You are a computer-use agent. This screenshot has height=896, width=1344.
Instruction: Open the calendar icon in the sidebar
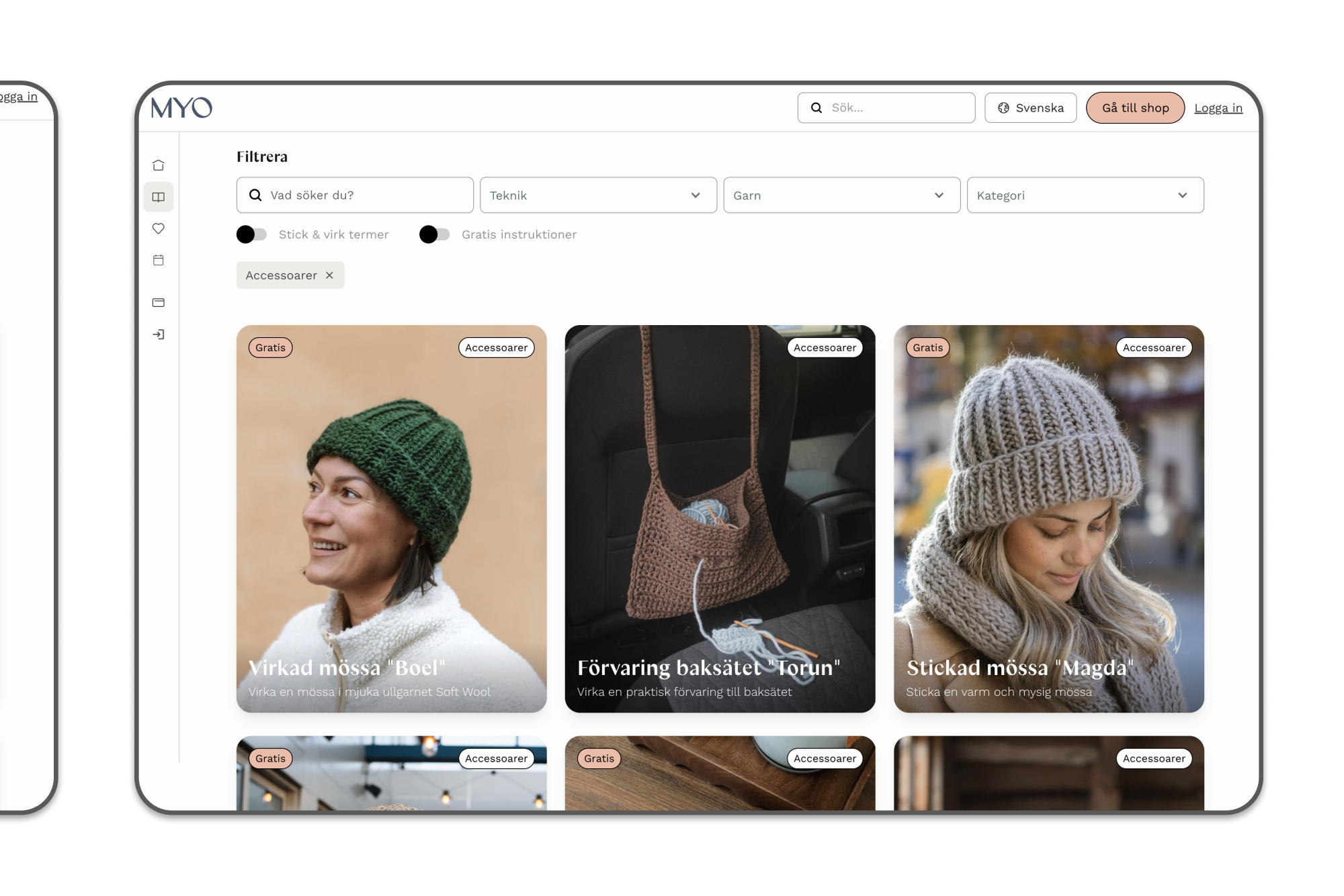(x=159, y=260)
